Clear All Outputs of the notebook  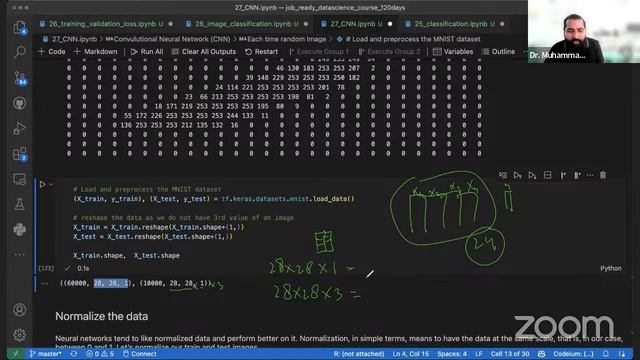coord(204,52)
